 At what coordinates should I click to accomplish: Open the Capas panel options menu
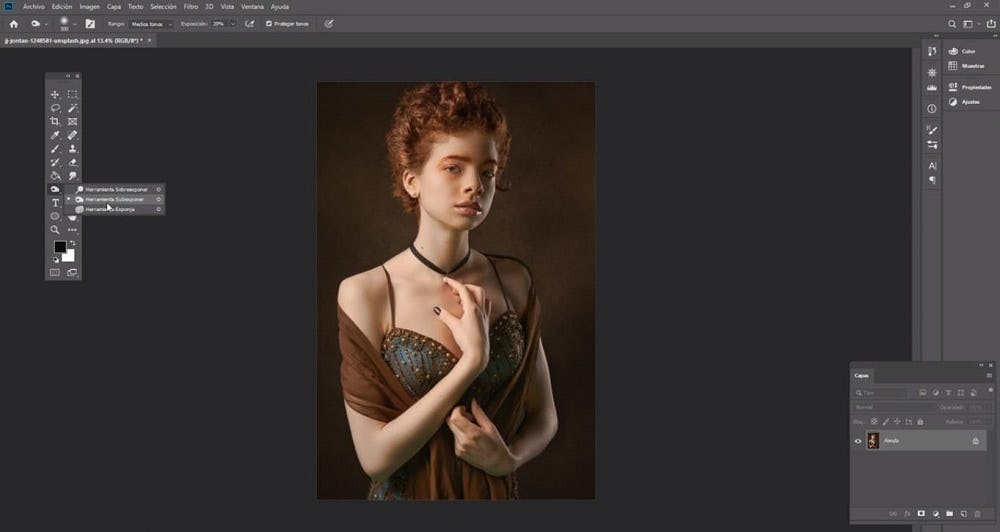tap(989, 376)
